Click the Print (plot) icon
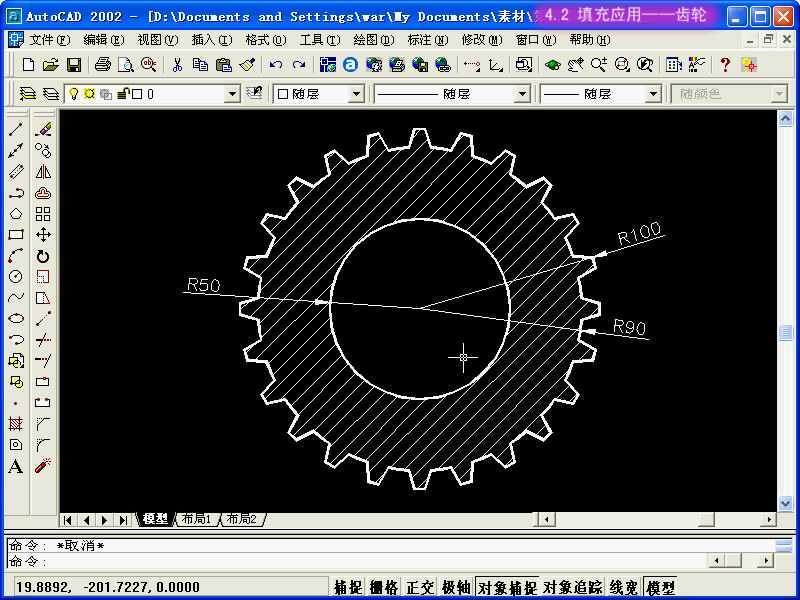Screen dimensions: 800x600 point(103,65)
